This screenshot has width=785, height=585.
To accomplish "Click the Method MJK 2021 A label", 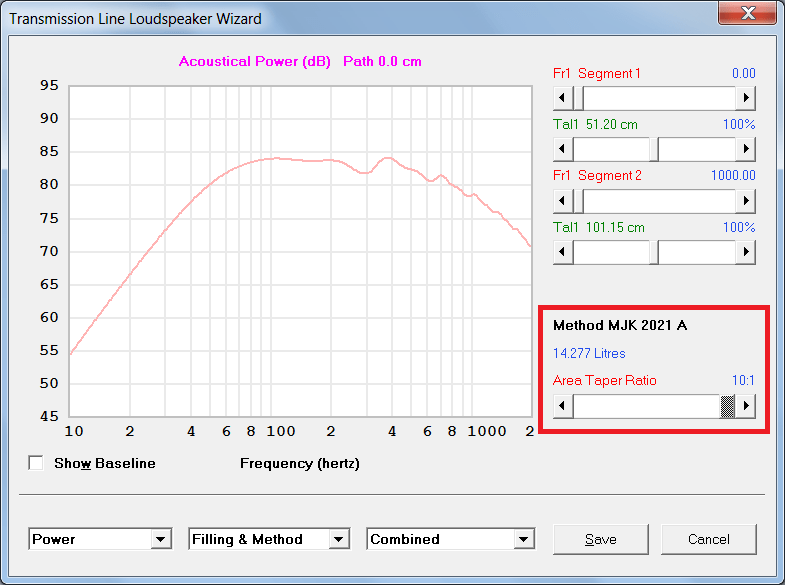I will 620,325.
